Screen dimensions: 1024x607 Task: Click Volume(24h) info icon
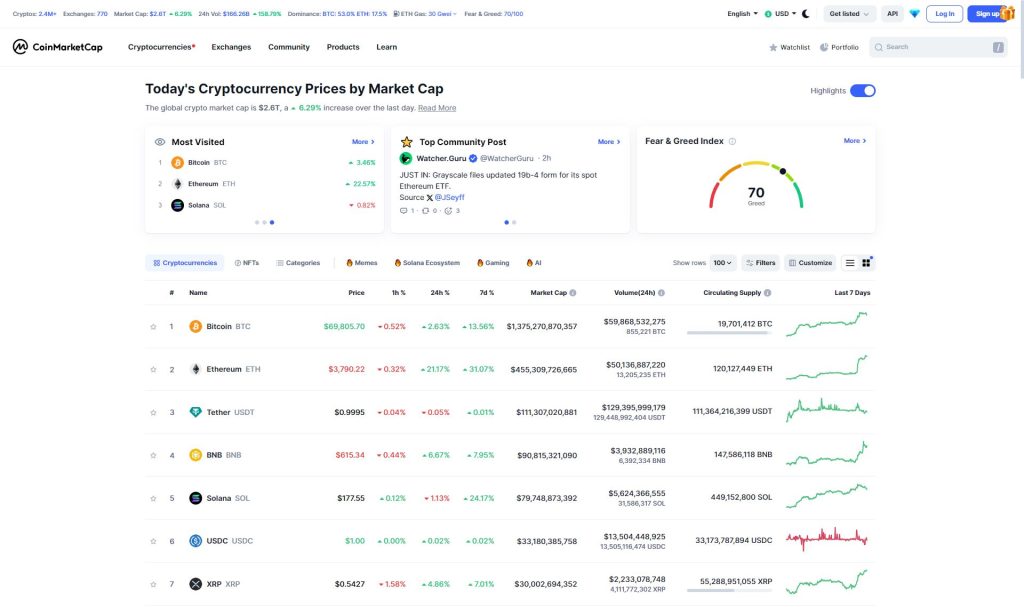(662, 293)
